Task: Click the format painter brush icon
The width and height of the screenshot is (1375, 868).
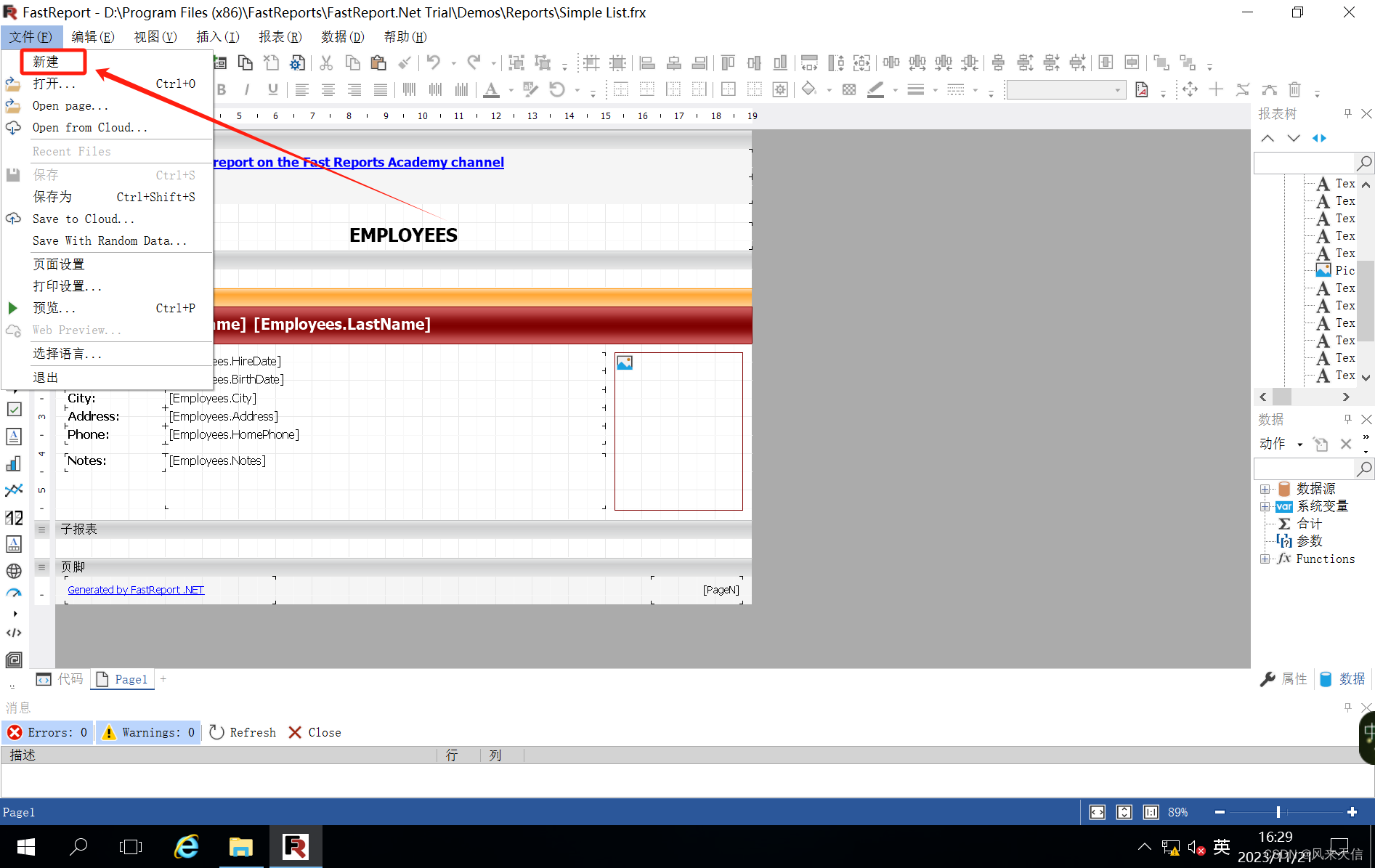Action: [x=404, y=63]
